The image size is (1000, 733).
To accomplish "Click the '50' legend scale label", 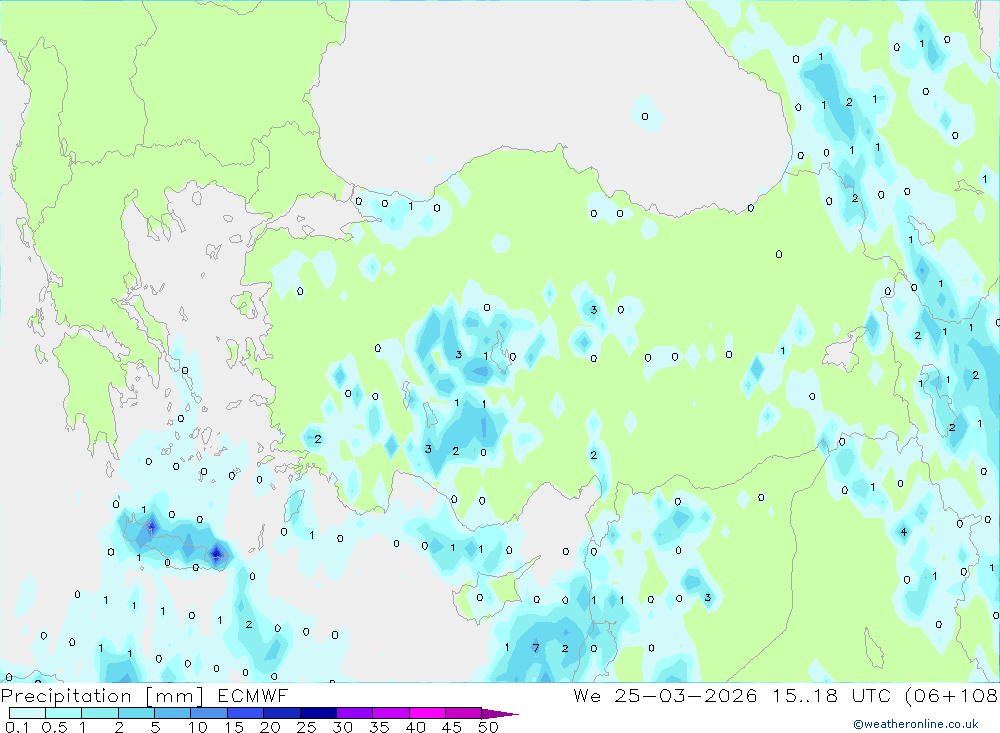I will 489,727.
